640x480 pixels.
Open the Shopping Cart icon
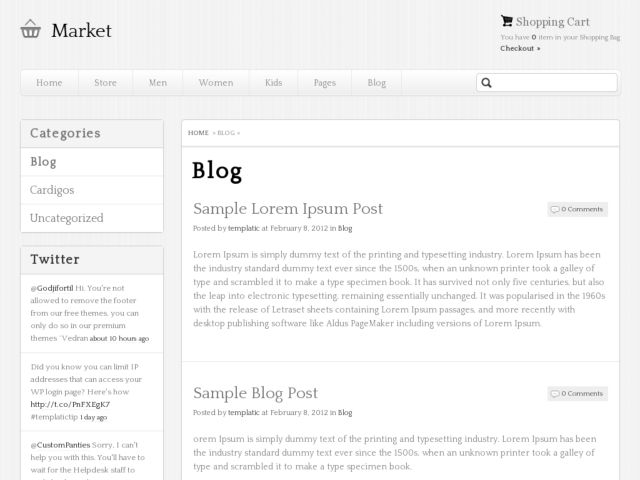pos(507,21)
